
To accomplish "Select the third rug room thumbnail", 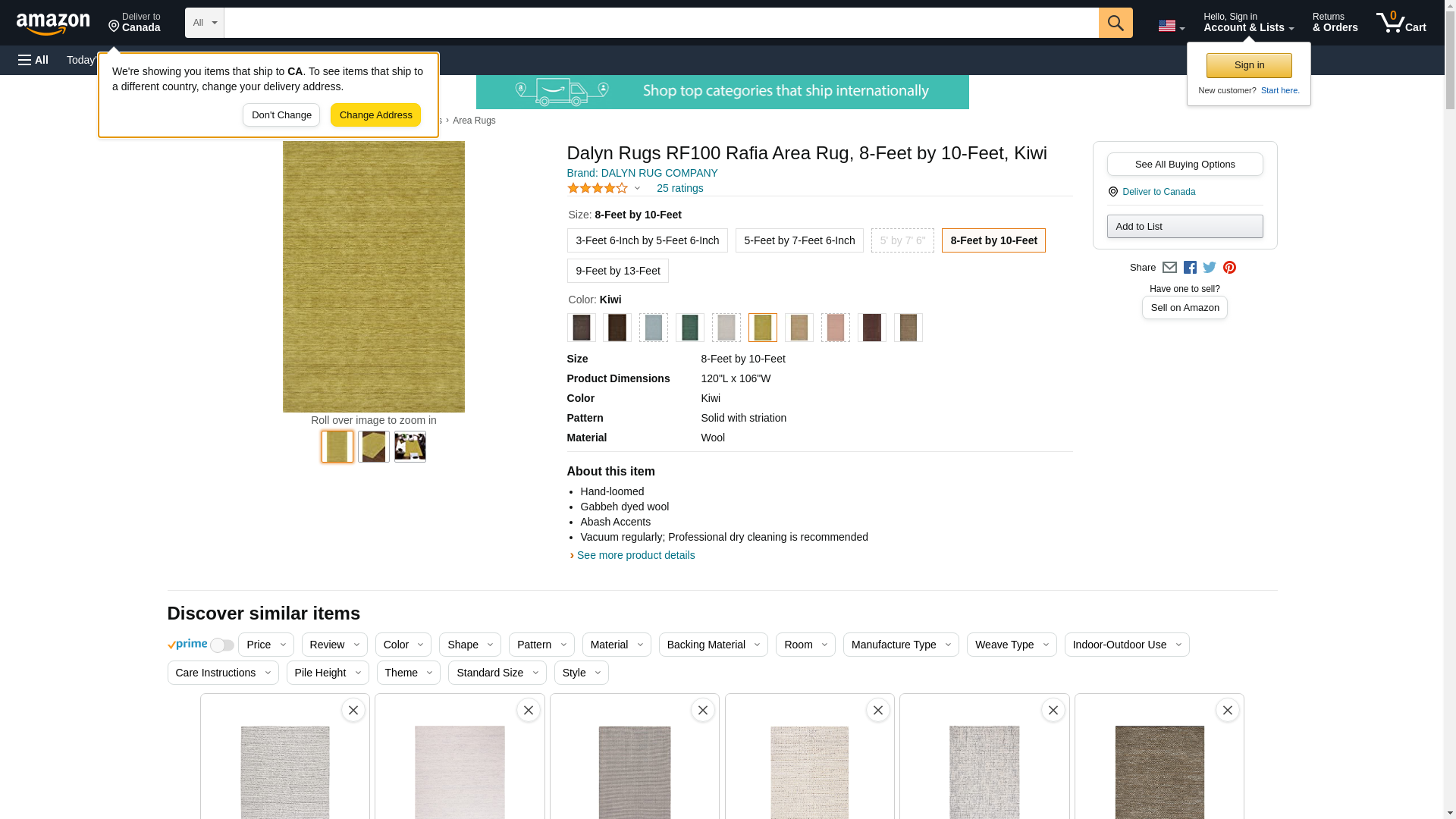I will [x=409, y=447].
